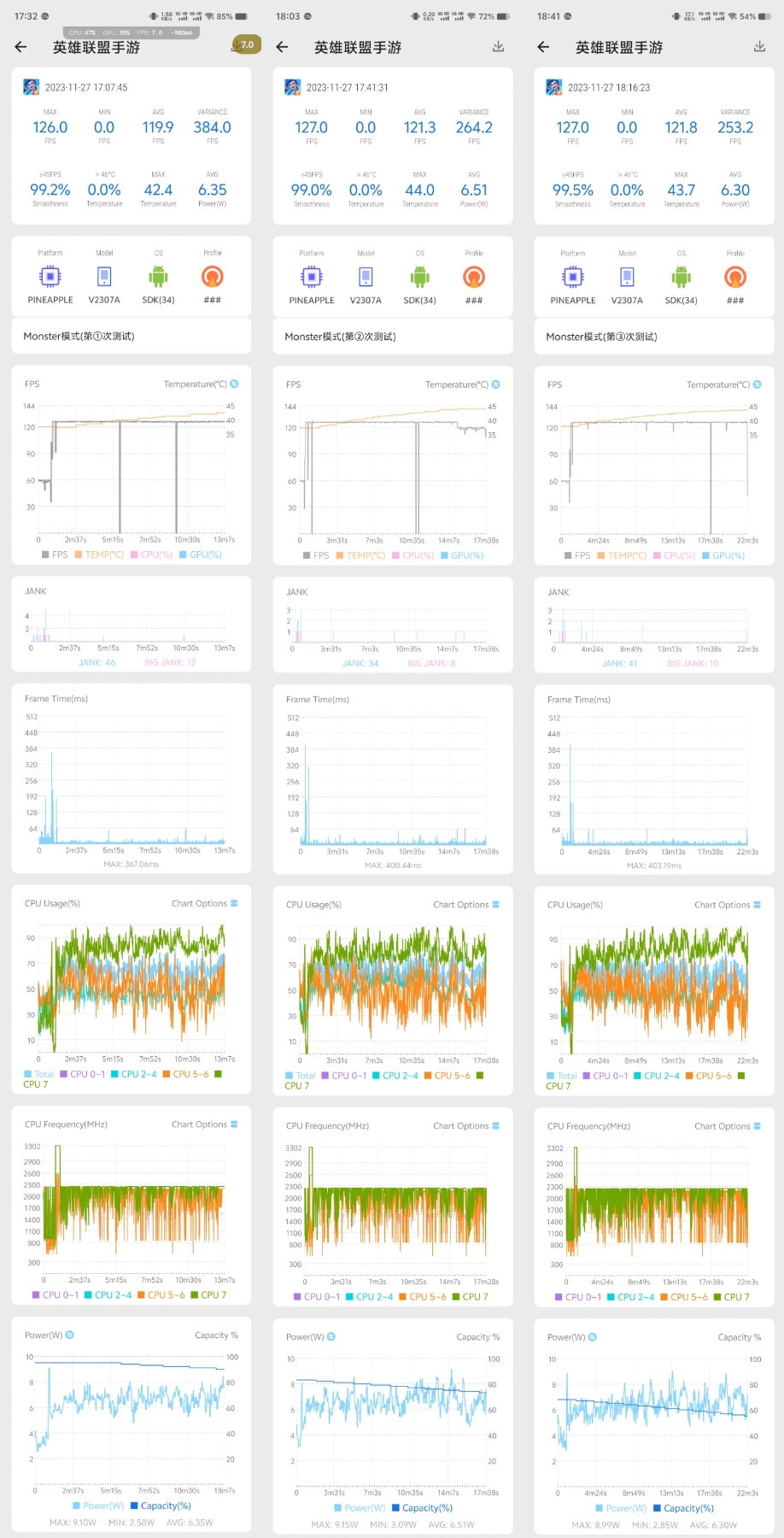Tap the 99.5% smoothness value
Image resolution: width=784 pixels, height=1538 pixels.
[x=573, y=190]
